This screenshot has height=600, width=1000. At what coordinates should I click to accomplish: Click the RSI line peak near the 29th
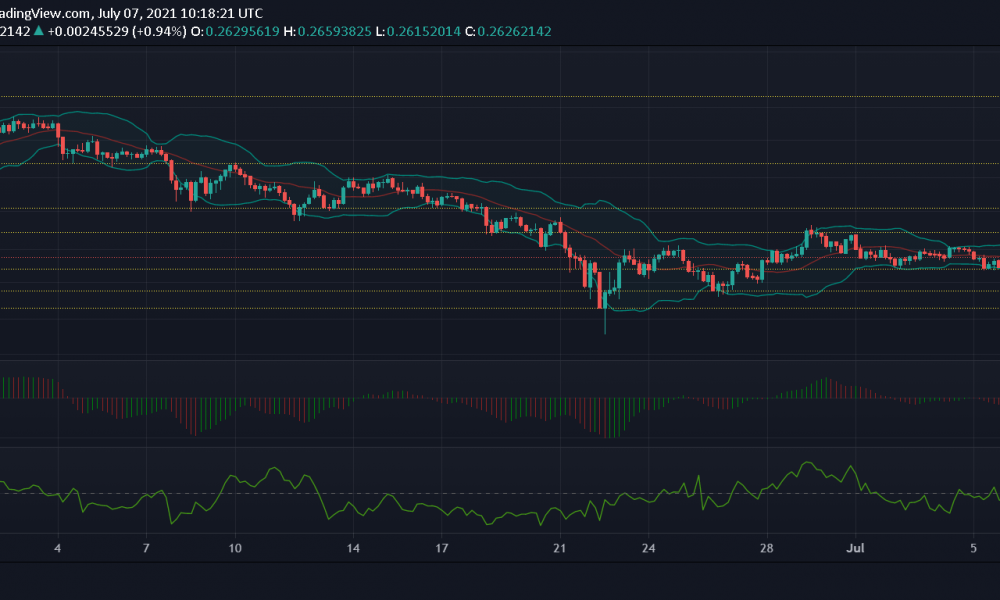click(808, 464)
